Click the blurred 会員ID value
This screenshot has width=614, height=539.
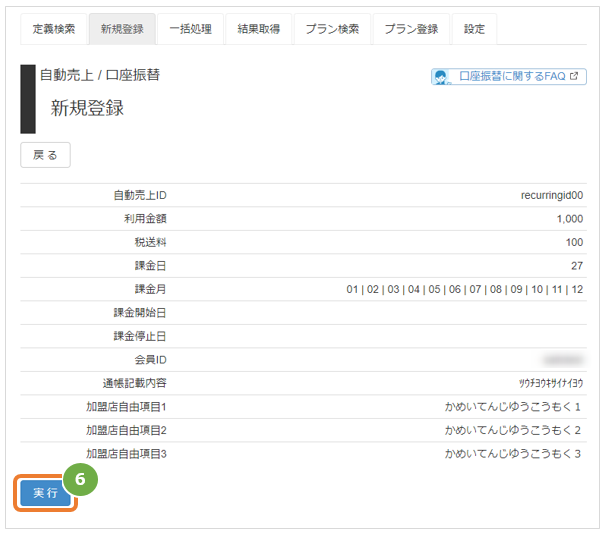tap(563, 360)
